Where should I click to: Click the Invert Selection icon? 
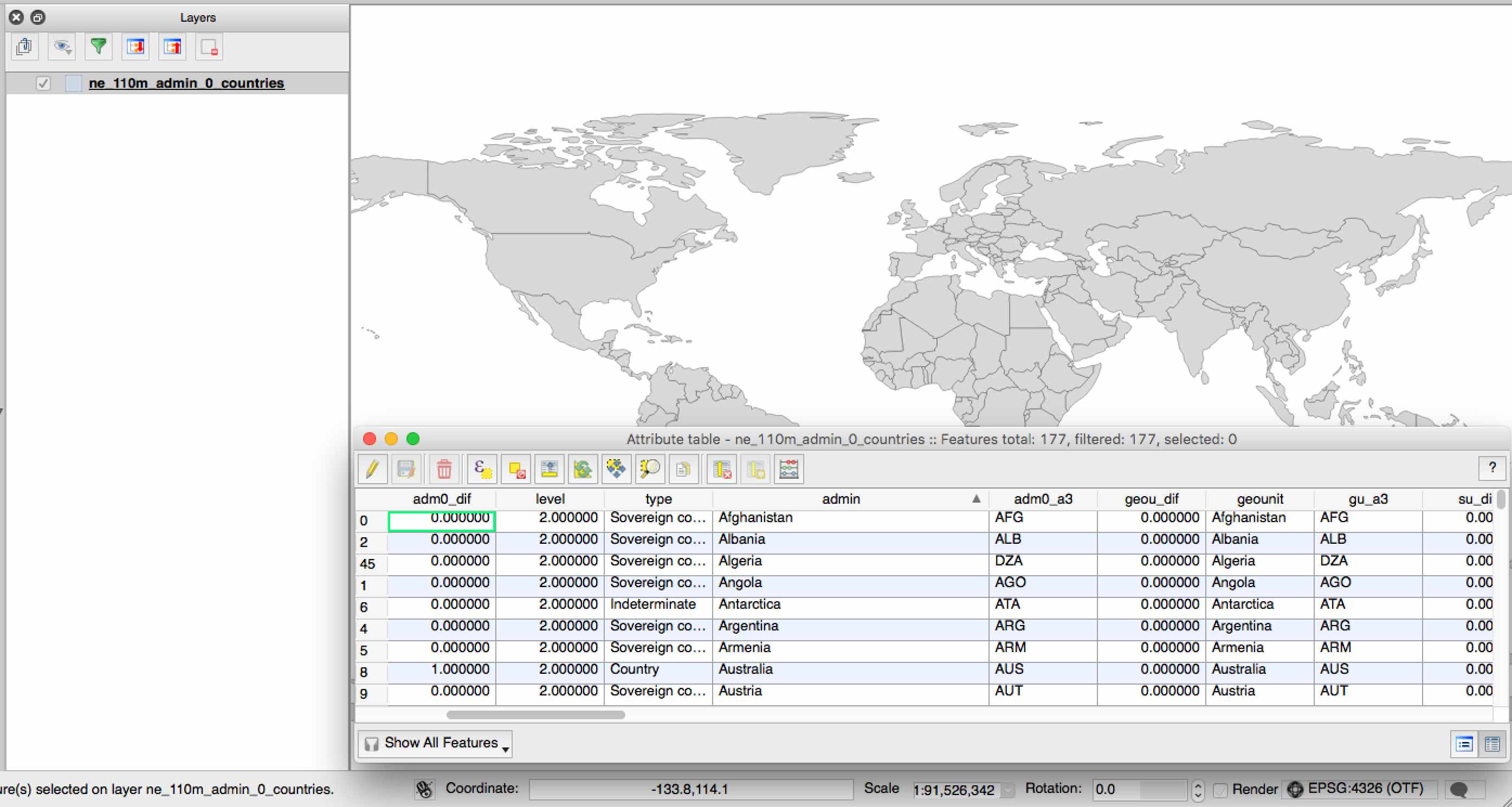pyautogui.click(x=583, y=469)
